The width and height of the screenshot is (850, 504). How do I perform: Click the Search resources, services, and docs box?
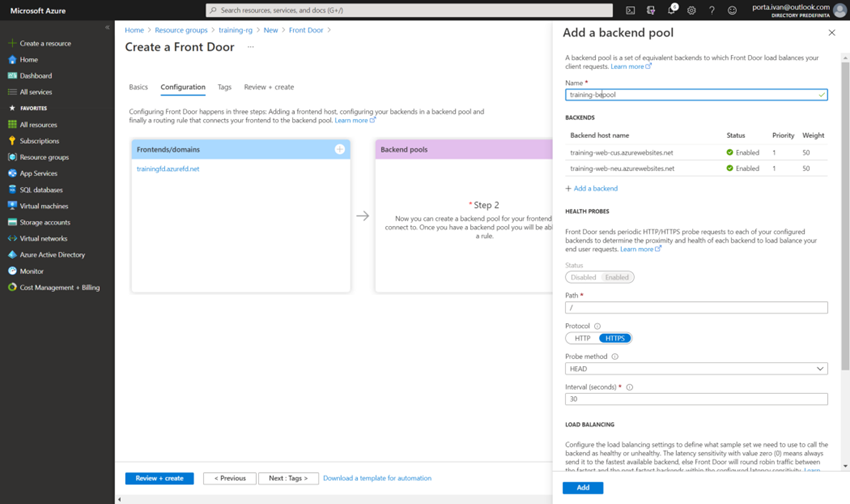(409, 10)
